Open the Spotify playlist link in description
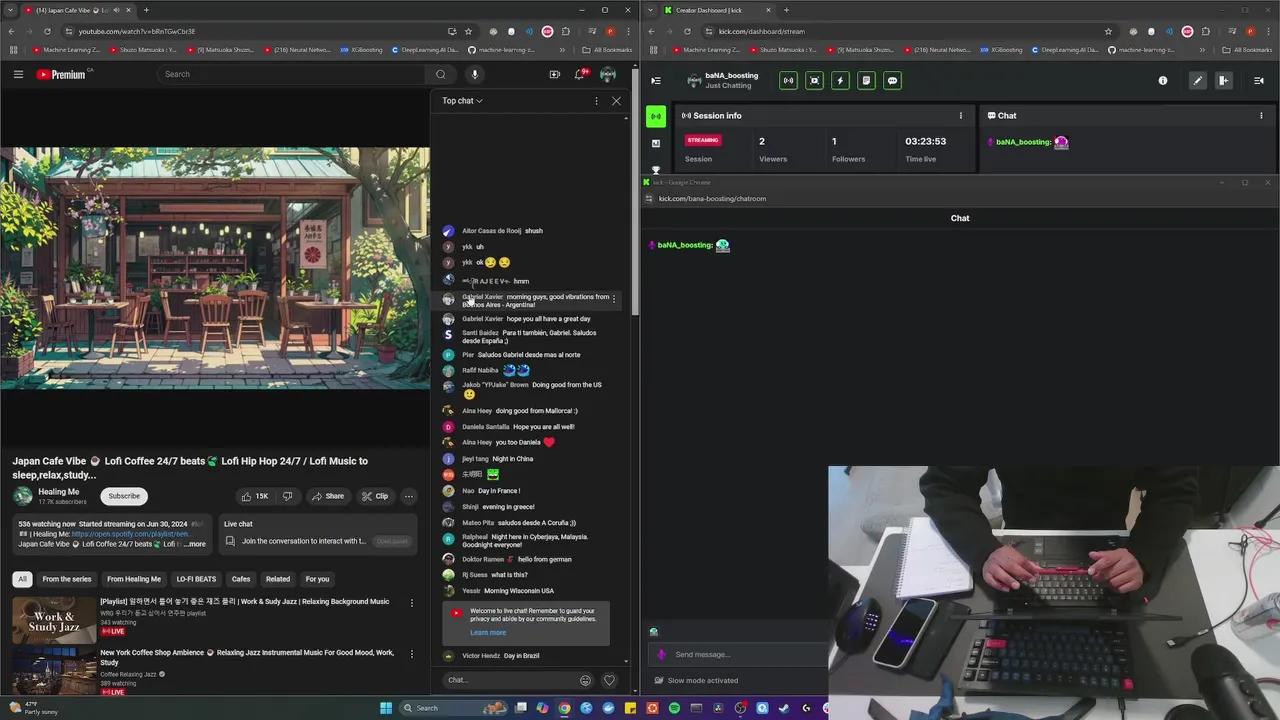1280x720 pixels. point(129,534)
